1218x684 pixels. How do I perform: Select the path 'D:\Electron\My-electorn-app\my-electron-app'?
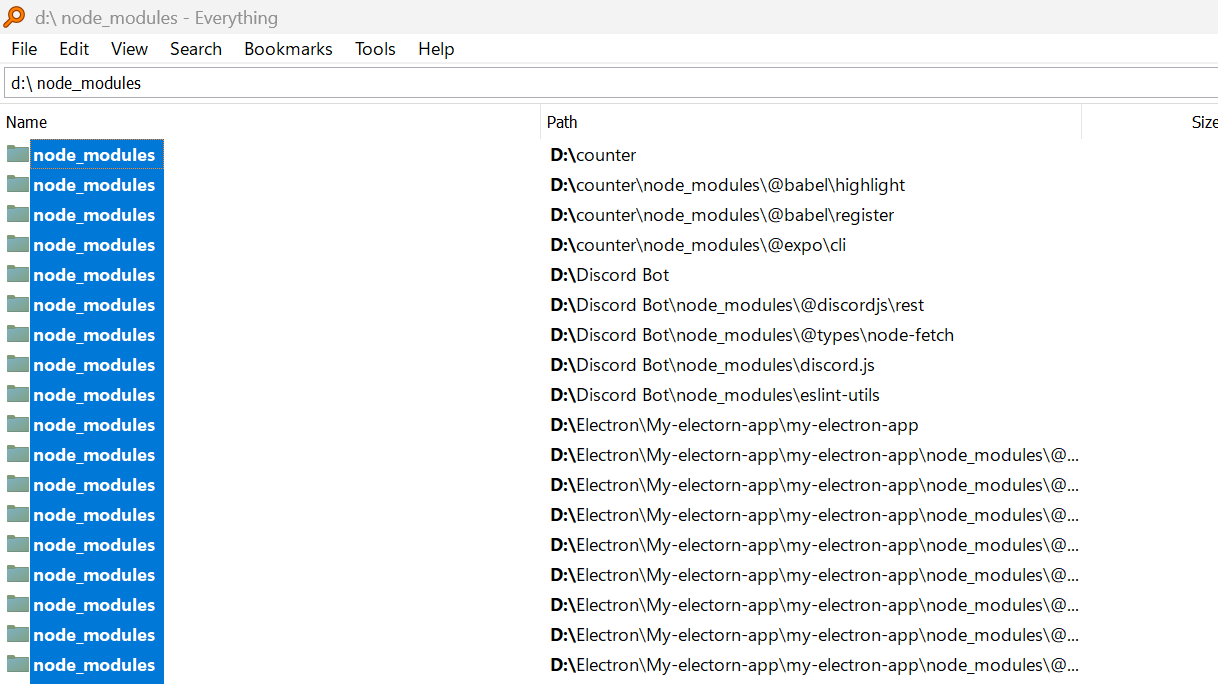[735, 425]
